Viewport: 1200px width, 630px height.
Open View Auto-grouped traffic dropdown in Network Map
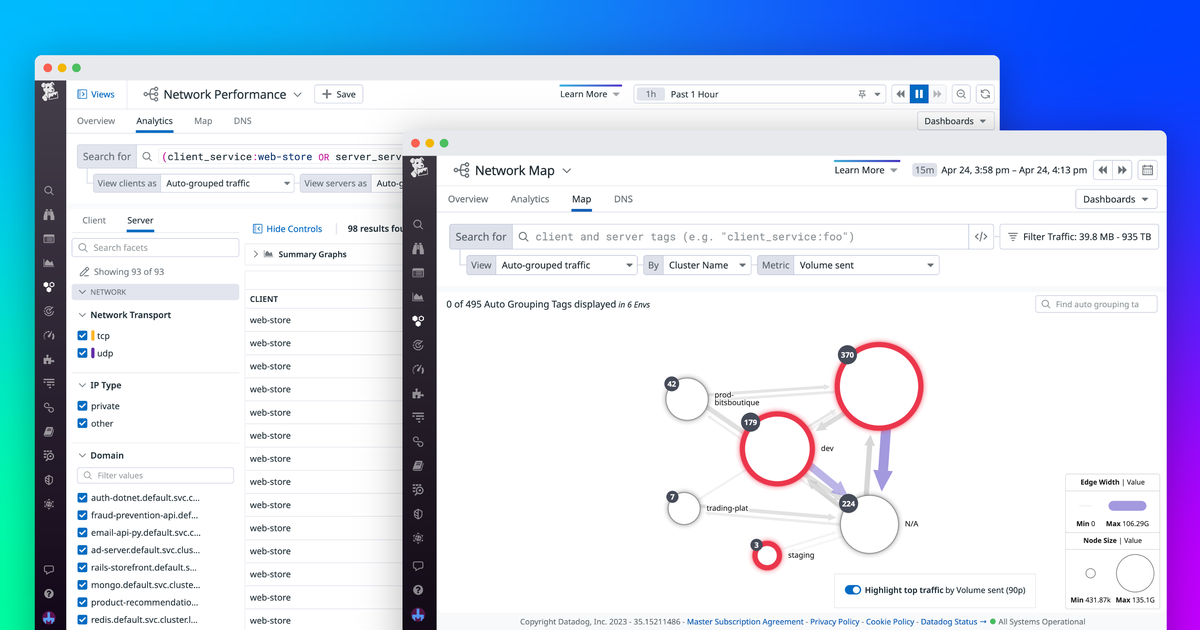point(566,265)
